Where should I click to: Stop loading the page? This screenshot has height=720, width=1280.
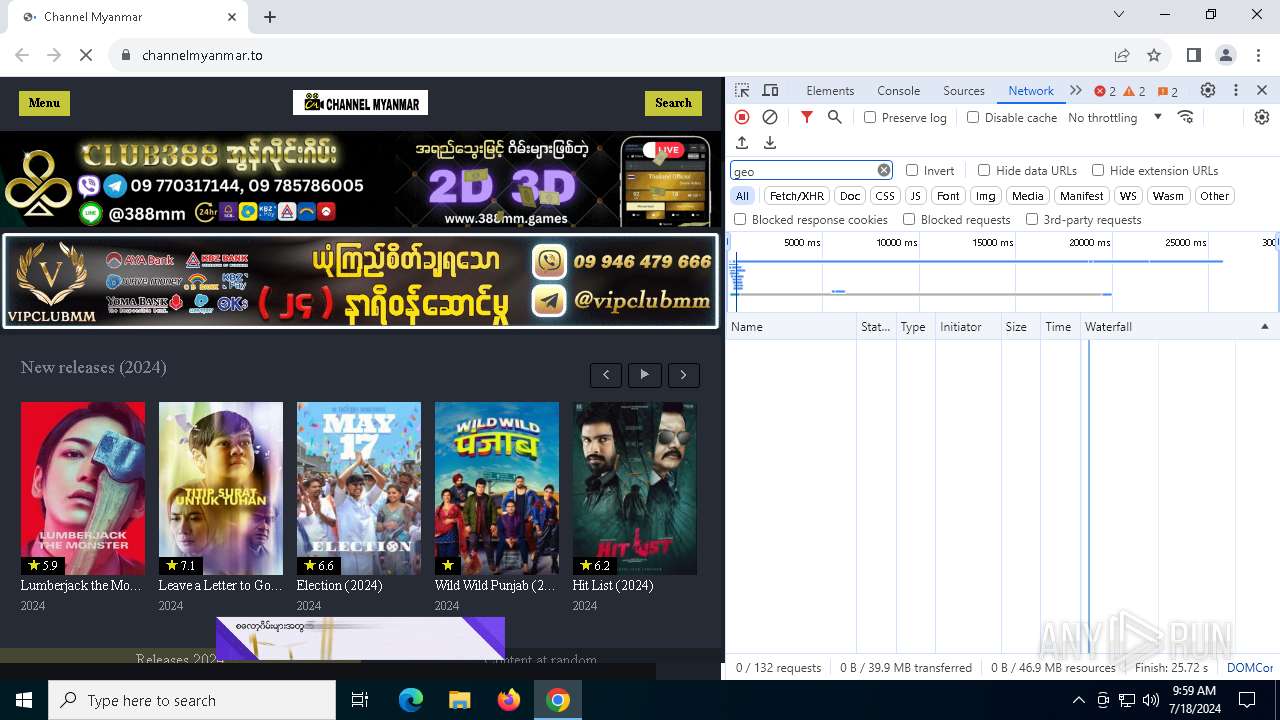[86, 55]
